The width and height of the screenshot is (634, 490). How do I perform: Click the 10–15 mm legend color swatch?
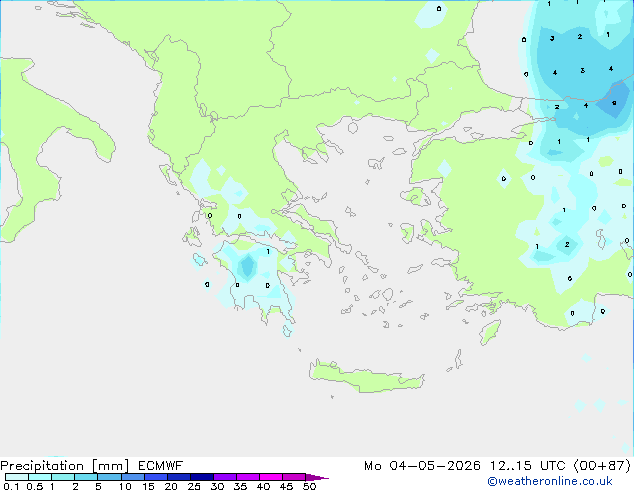click(x=132, y=477)
